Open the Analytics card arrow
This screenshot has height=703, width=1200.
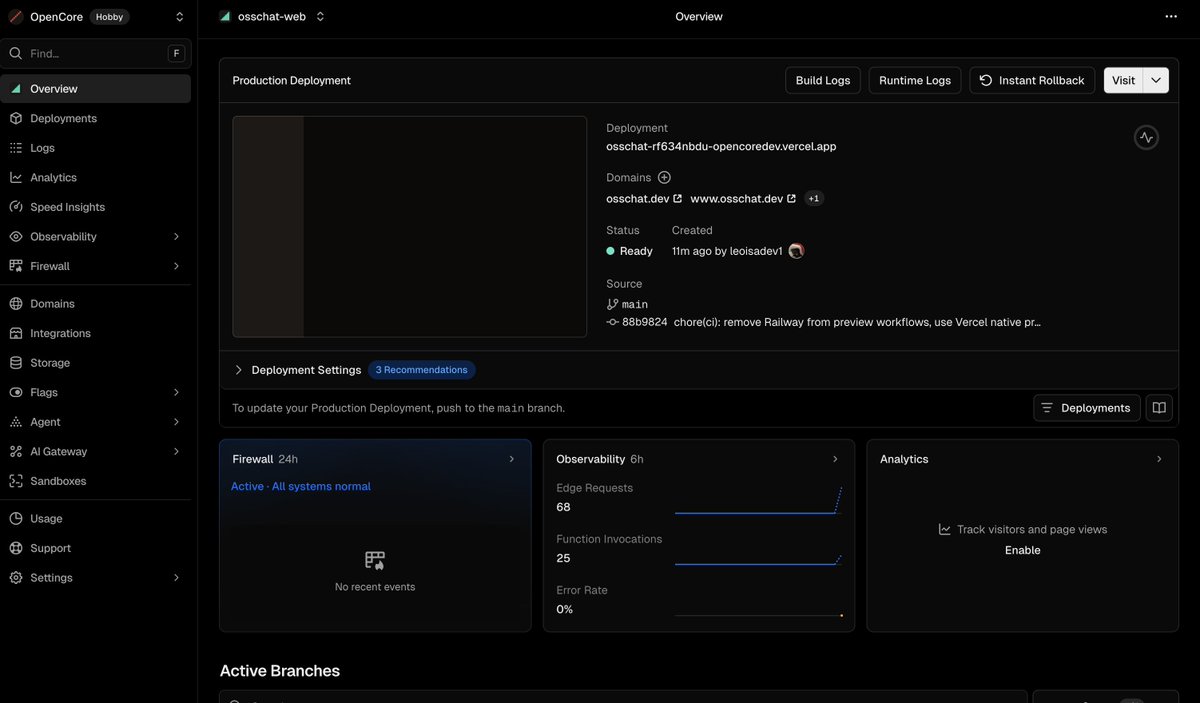1159,459
